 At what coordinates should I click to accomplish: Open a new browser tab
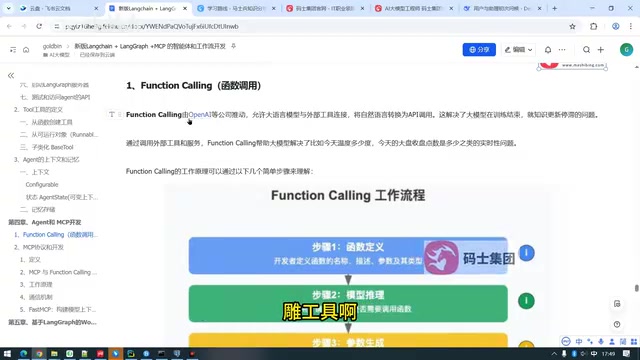point(554,8)
